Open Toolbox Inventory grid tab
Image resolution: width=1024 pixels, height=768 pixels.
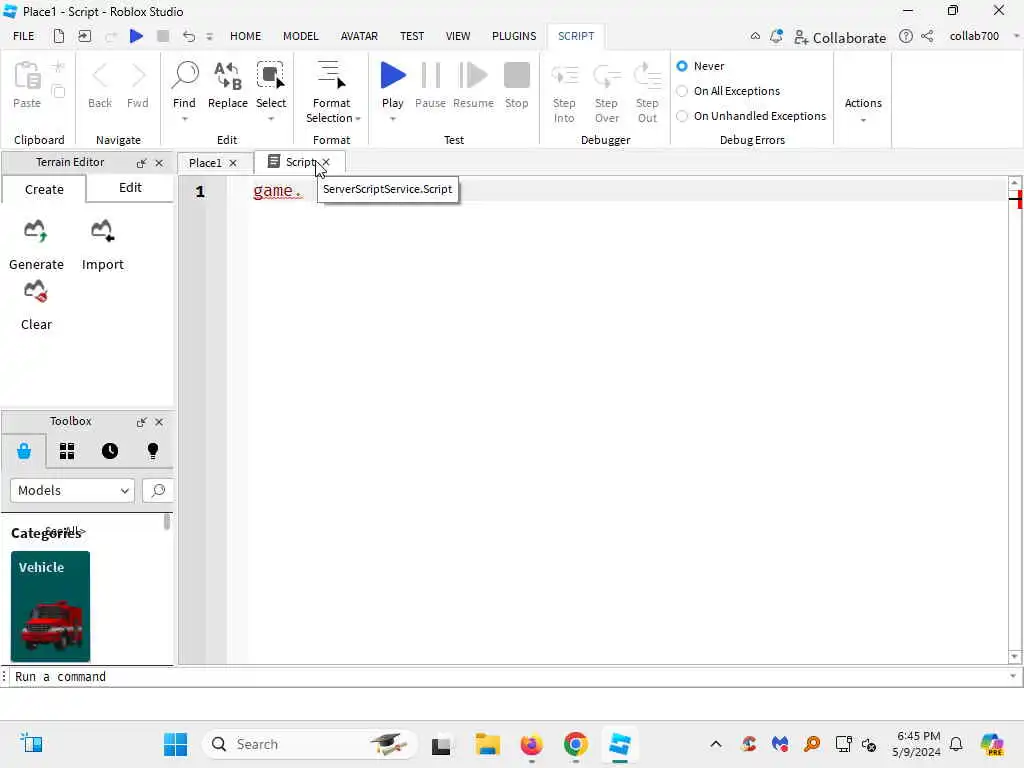(67, 451)
